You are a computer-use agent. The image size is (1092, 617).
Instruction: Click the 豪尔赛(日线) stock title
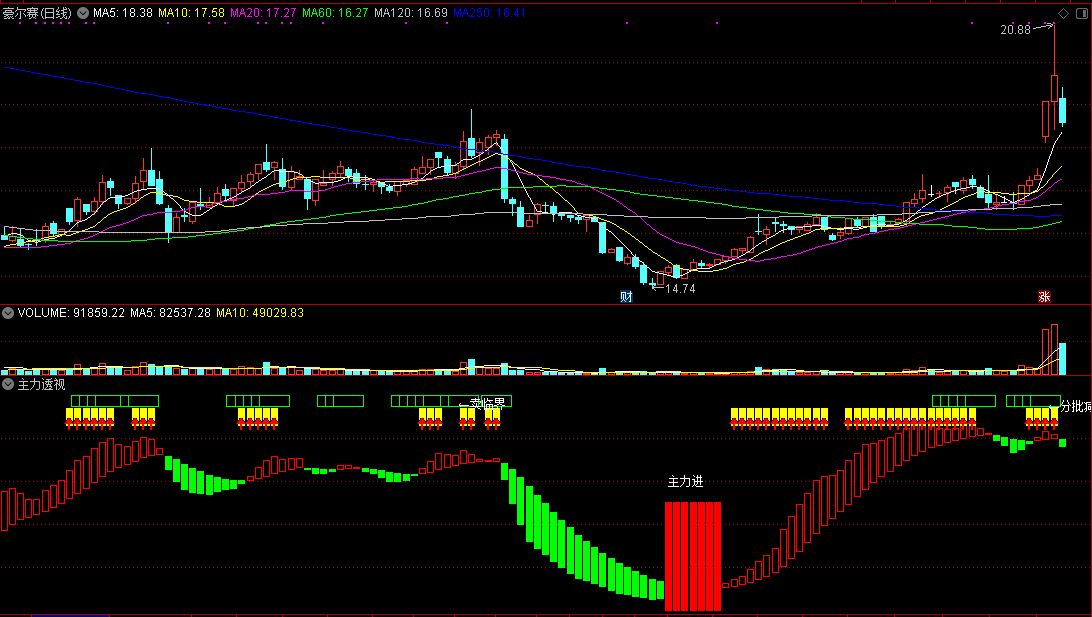(x=37, y=13)
